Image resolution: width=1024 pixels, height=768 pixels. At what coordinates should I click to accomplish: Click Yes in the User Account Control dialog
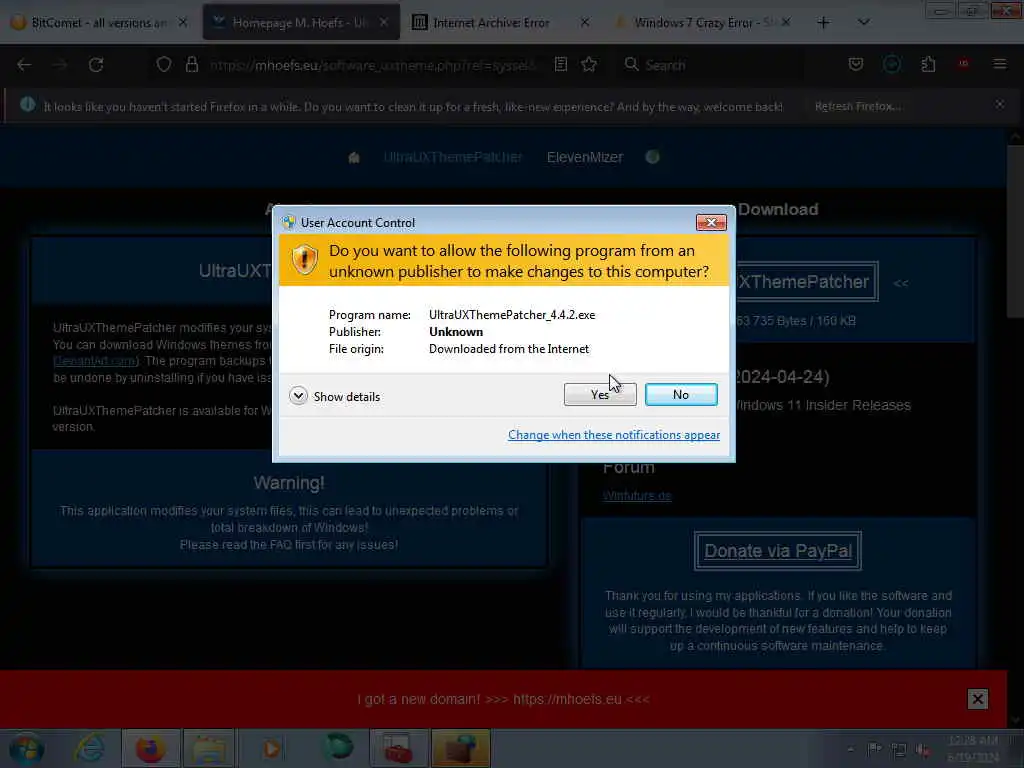tap(600, 394)
